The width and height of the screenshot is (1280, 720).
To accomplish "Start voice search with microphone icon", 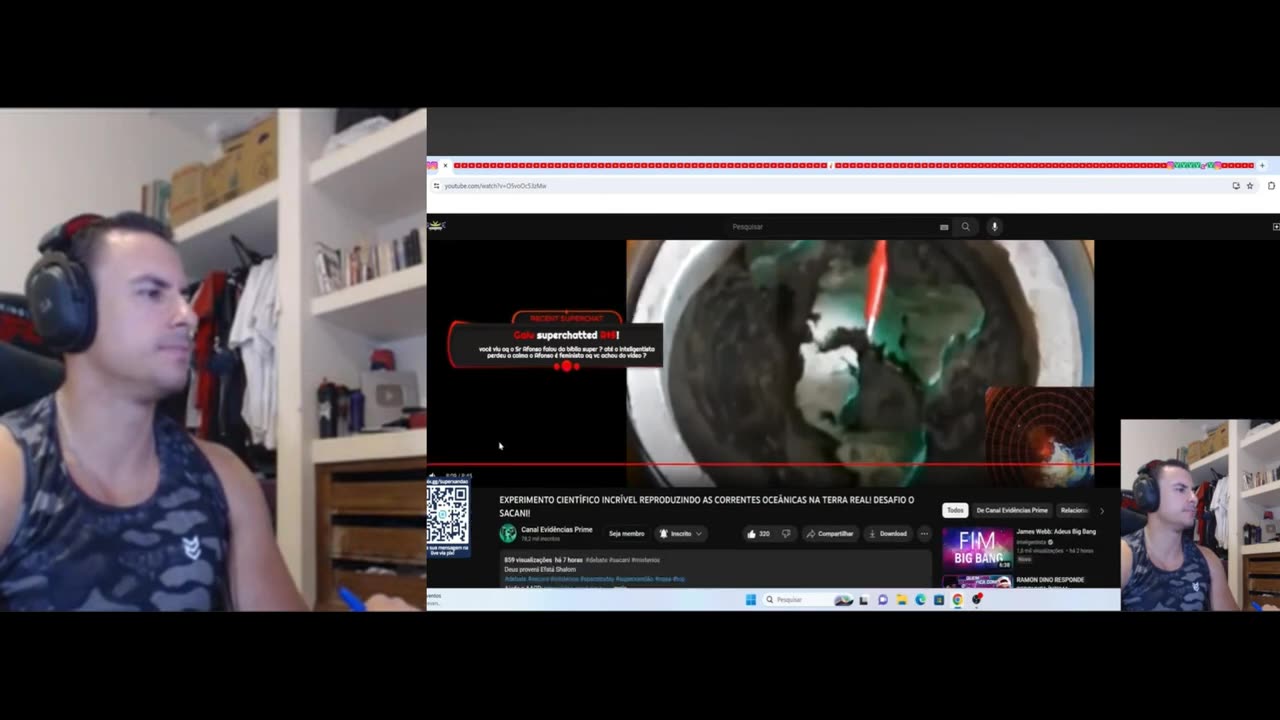I will tap(994, 227).
